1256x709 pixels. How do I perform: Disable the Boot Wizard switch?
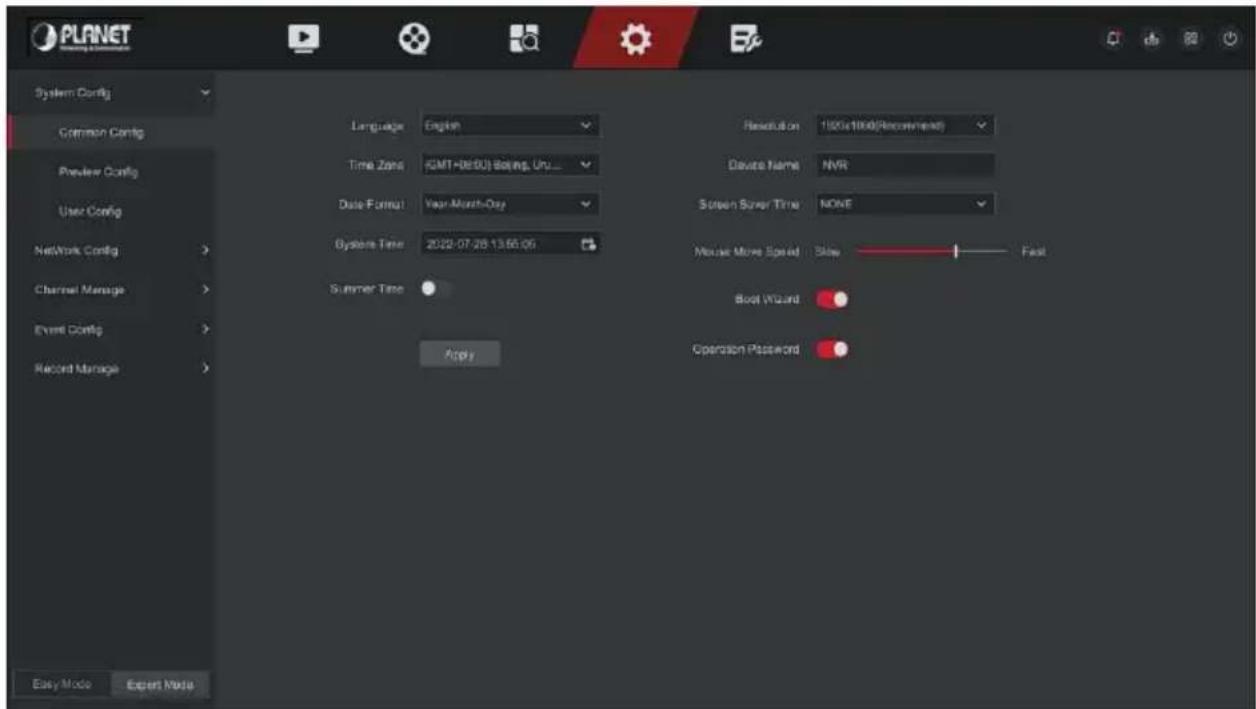[833, 300]
